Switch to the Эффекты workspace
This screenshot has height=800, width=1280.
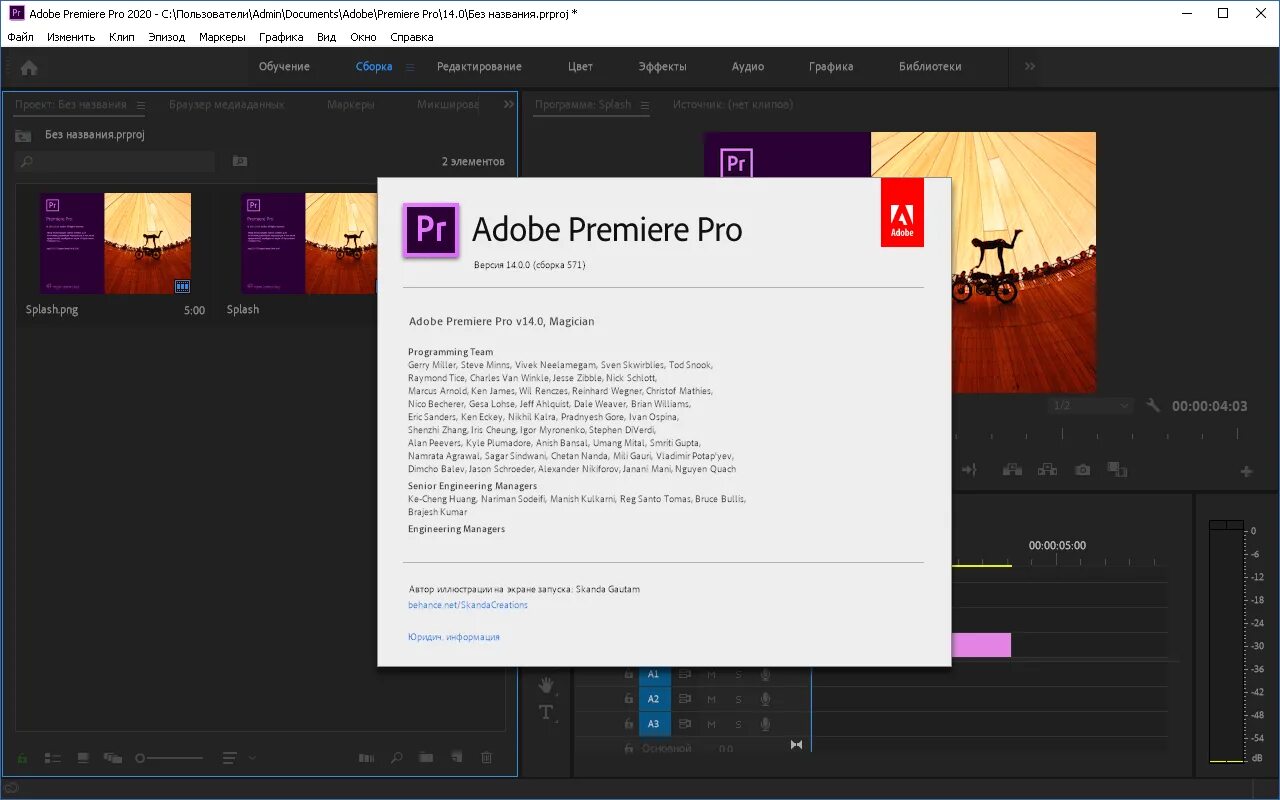(x=662, y=67)
